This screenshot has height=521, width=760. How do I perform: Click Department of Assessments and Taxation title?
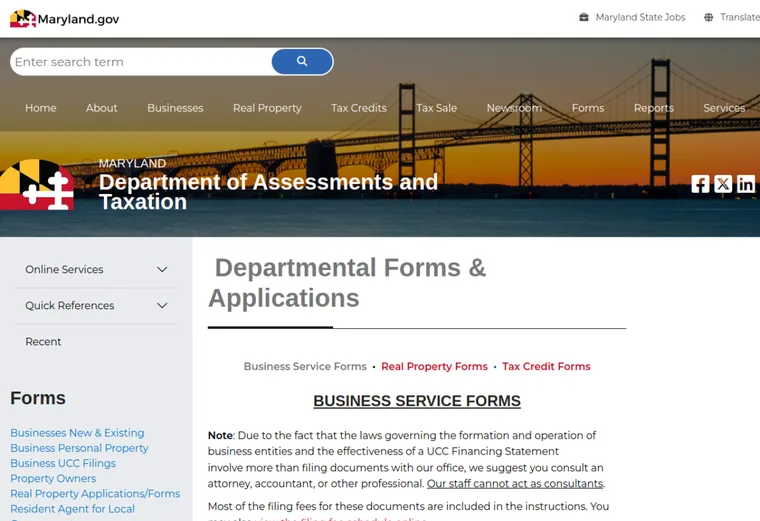[268, 192]
